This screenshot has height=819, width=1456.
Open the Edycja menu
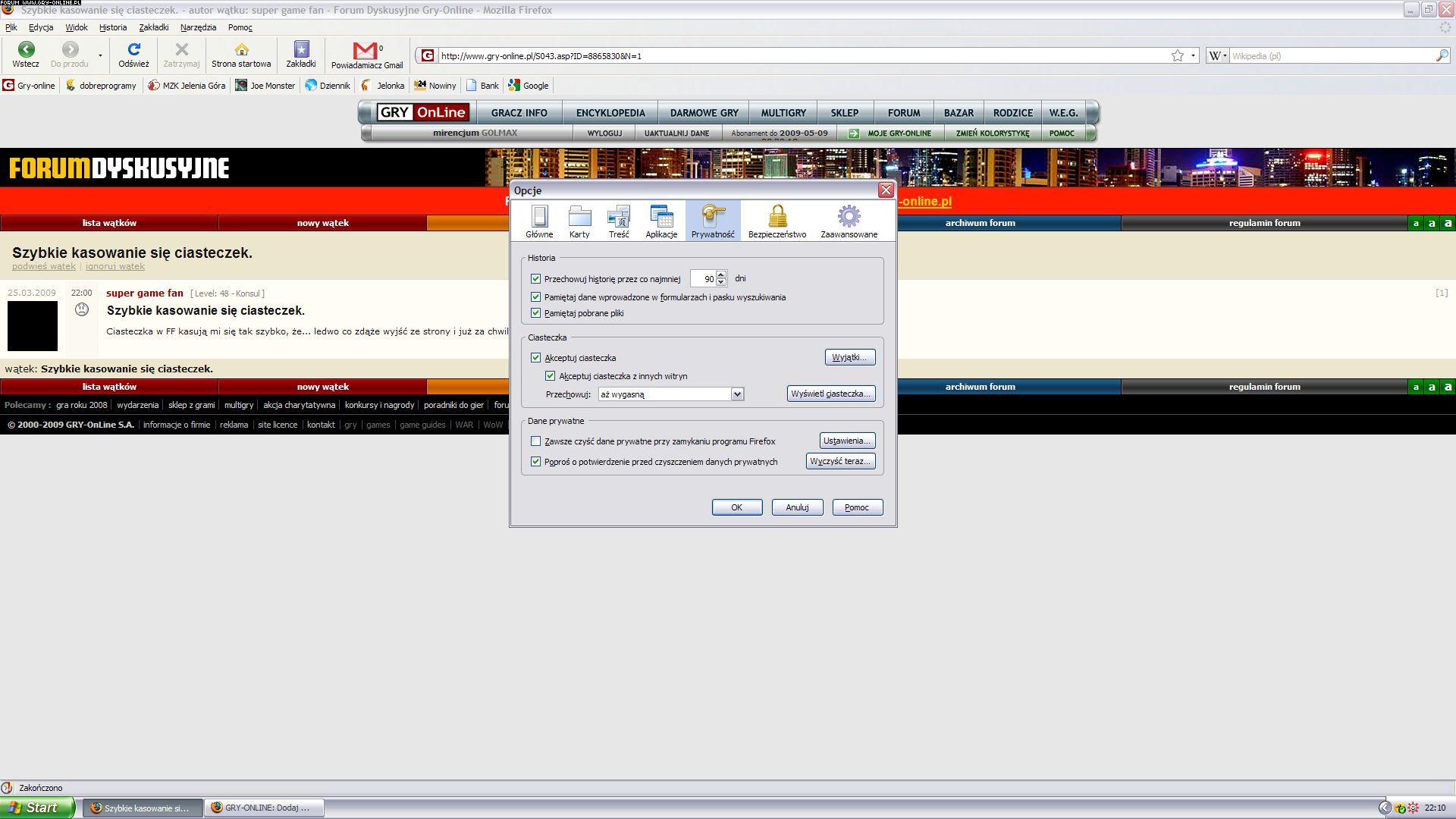(x=41, y=27)
